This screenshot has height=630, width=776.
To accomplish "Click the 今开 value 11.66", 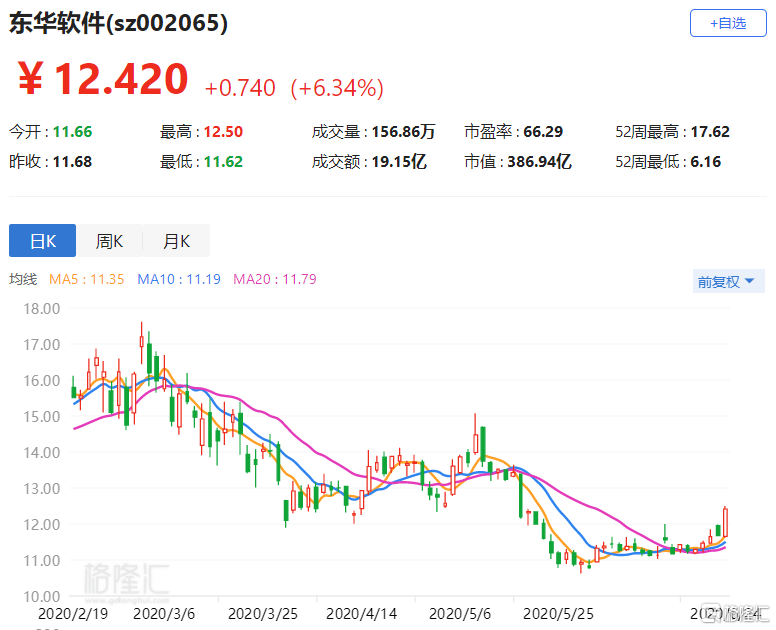I will tap(72, 132).
